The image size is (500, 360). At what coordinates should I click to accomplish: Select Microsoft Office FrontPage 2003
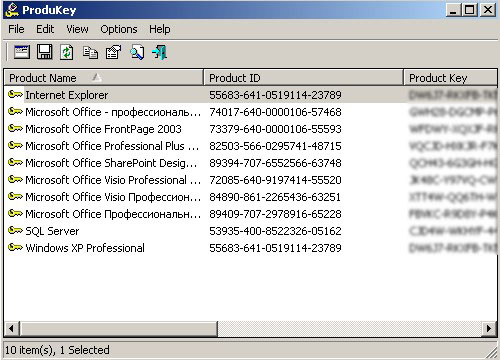click(251, 129)
